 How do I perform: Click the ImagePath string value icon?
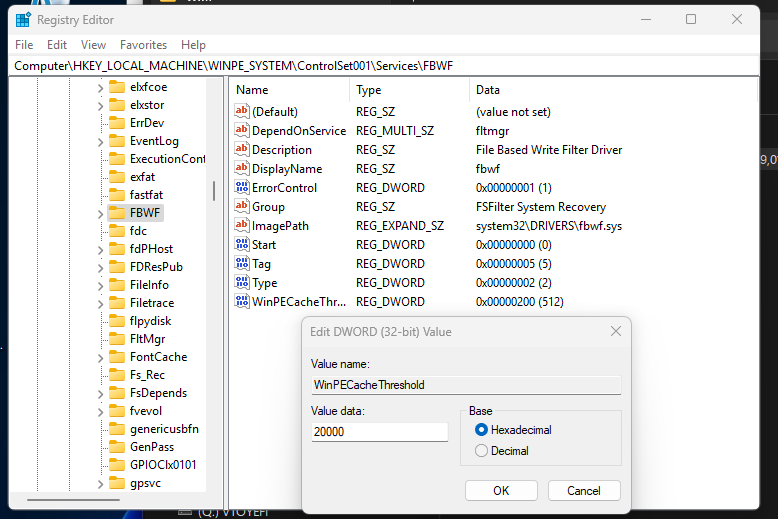coord(242,225)
